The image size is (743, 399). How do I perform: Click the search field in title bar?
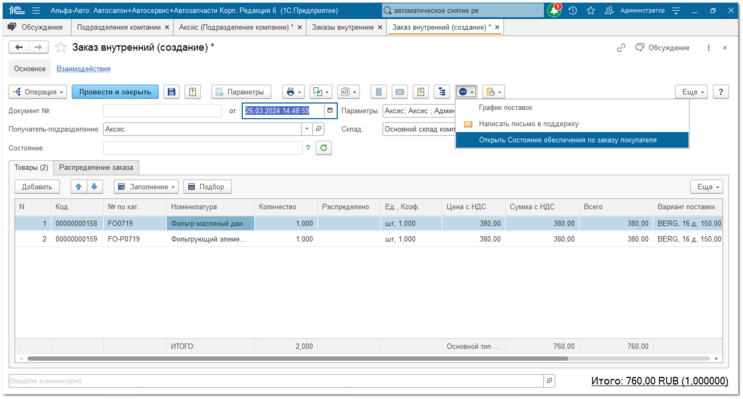pyautogui.click(x=462, y=10)
